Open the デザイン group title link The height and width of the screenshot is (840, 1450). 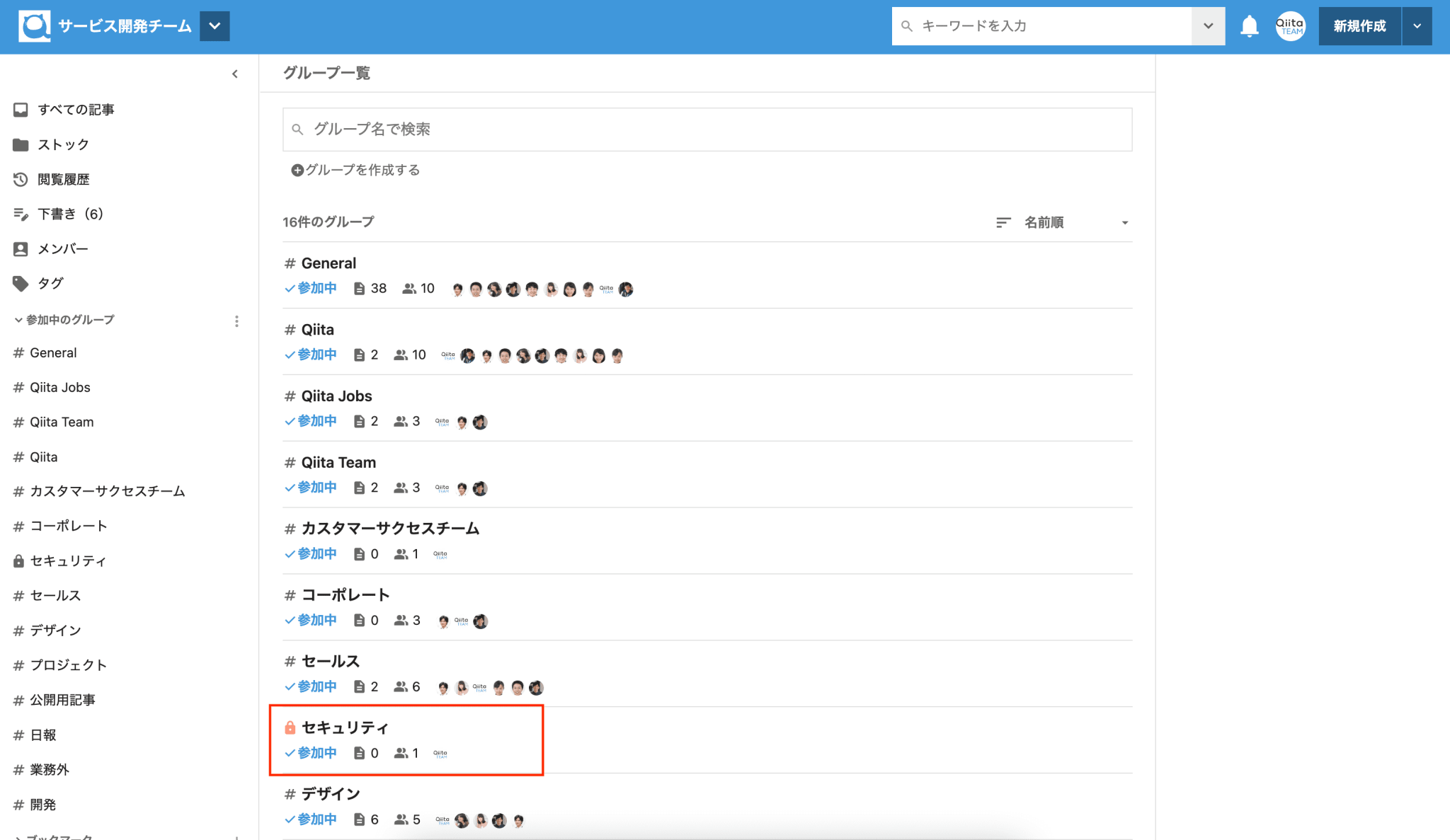[331, 794]
